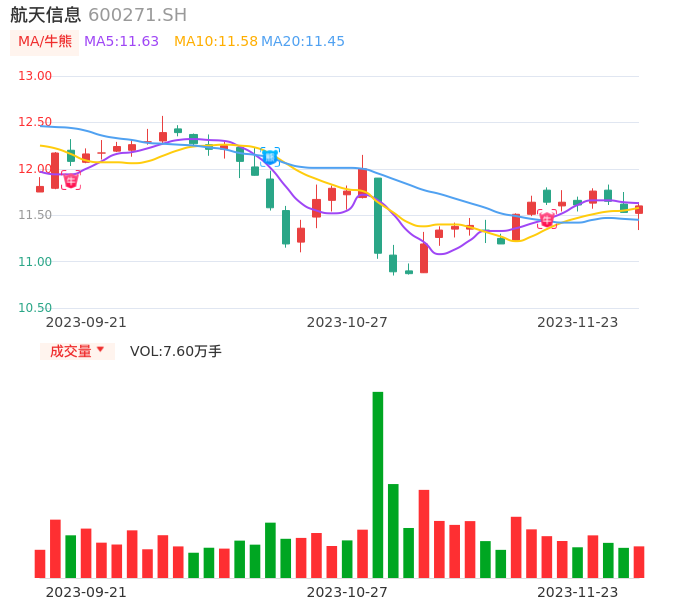The width and height of the screenshot is (686, 606).
Task: Click the stock code 600271.SH
Action: [x=137, y=15]
